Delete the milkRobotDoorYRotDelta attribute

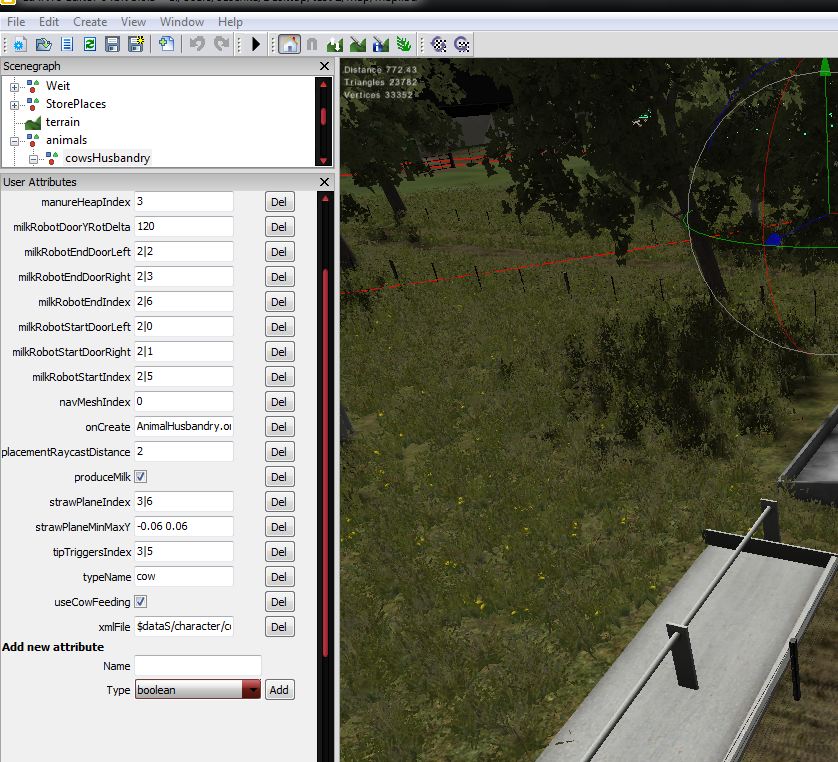click(x=279, y=227)
